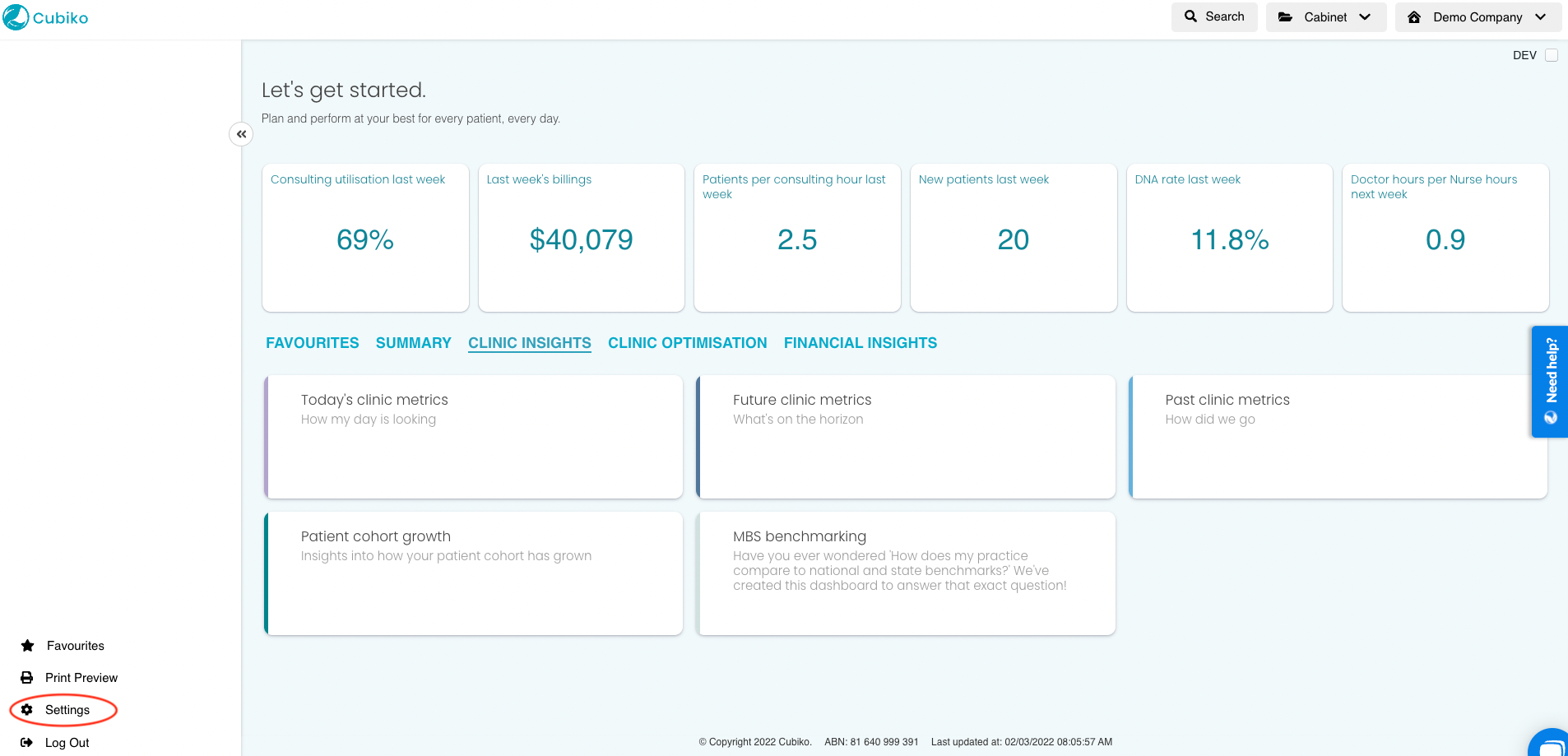Open Settings via the gear icon
Viewport: 1568px width, 756px height.
[27, 710]
